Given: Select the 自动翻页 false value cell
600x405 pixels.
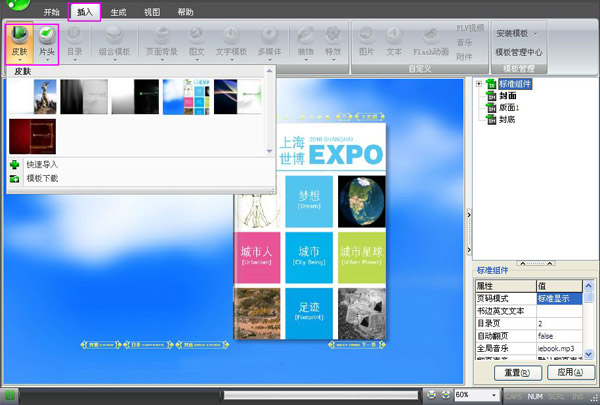Looking at the screenshot, I should pyautogui.click(x=559, y=336).
